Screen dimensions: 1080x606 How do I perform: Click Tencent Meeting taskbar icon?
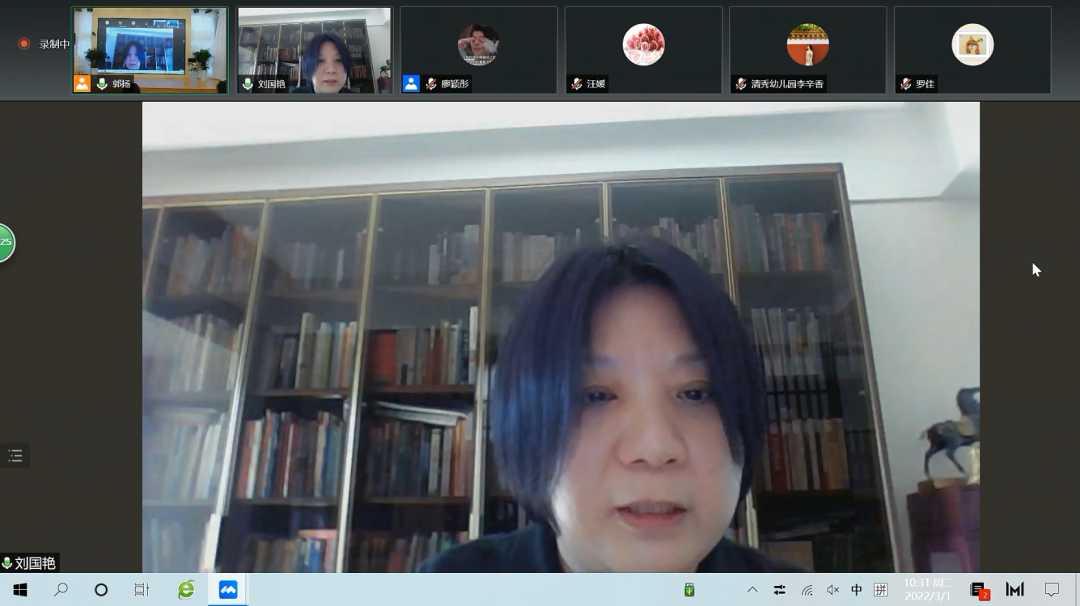tap(229, 590)
